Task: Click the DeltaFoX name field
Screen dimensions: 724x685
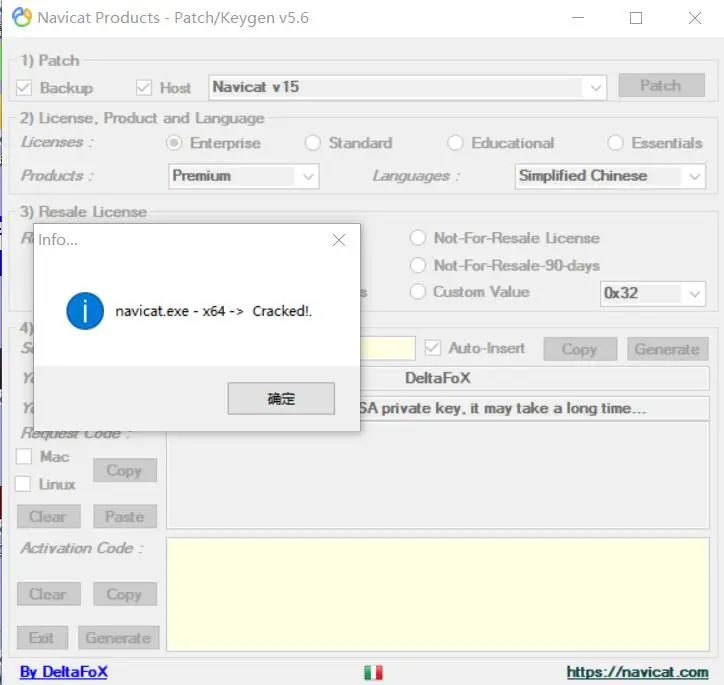Action: pos(534,378)
